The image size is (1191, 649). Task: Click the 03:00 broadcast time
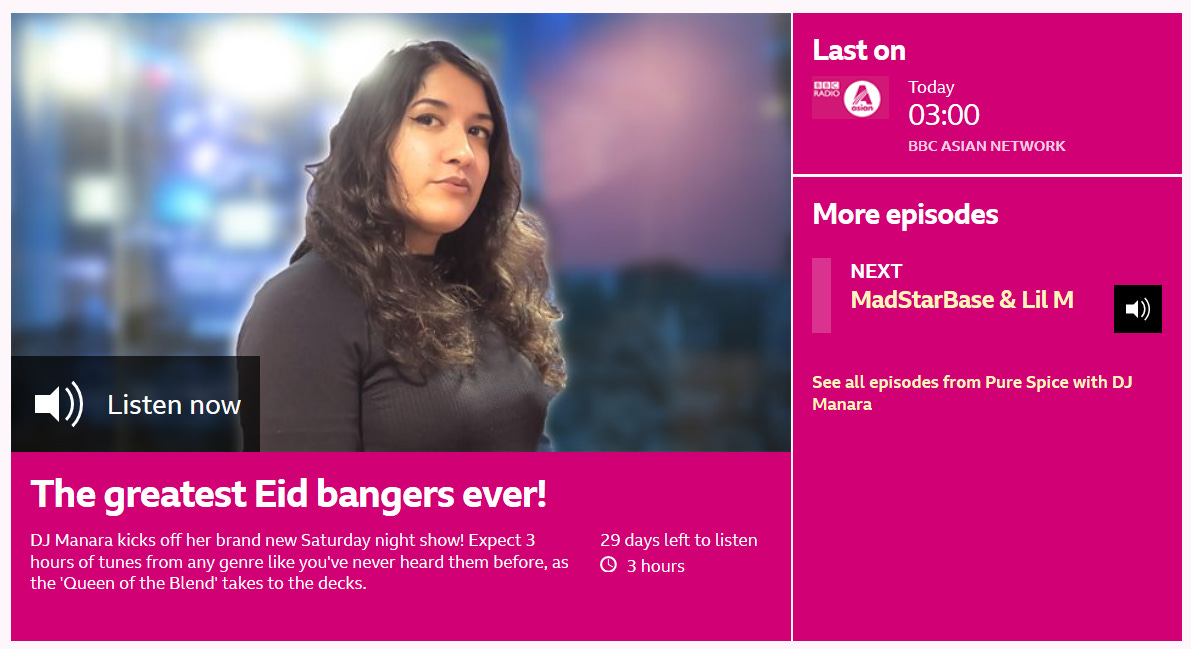pyautogui.click(x=943, y=115)
